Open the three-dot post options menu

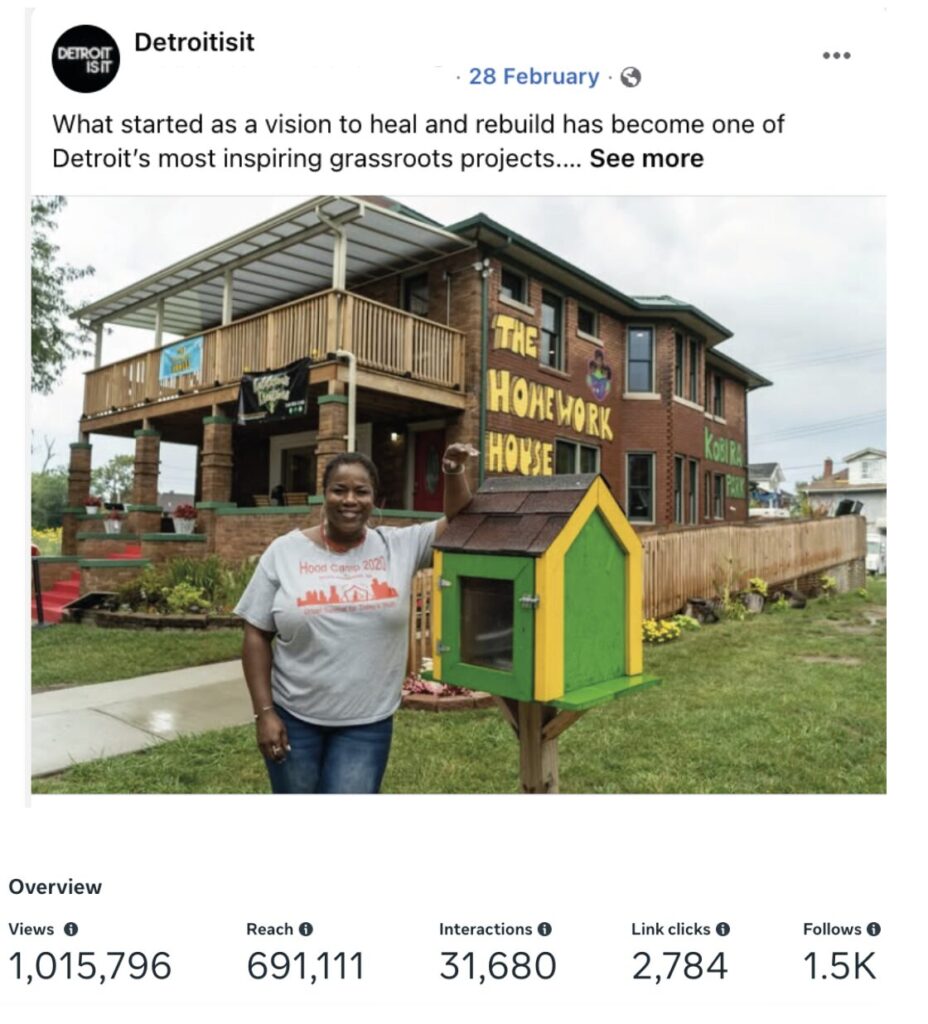(836, 55)
